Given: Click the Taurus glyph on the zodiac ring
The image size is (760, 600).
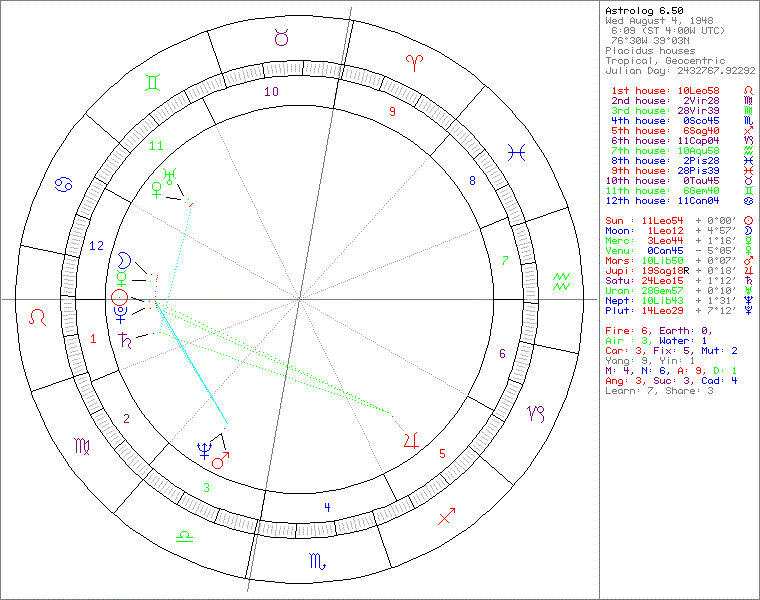Looking at the screenshot, I should coord(284,37).
